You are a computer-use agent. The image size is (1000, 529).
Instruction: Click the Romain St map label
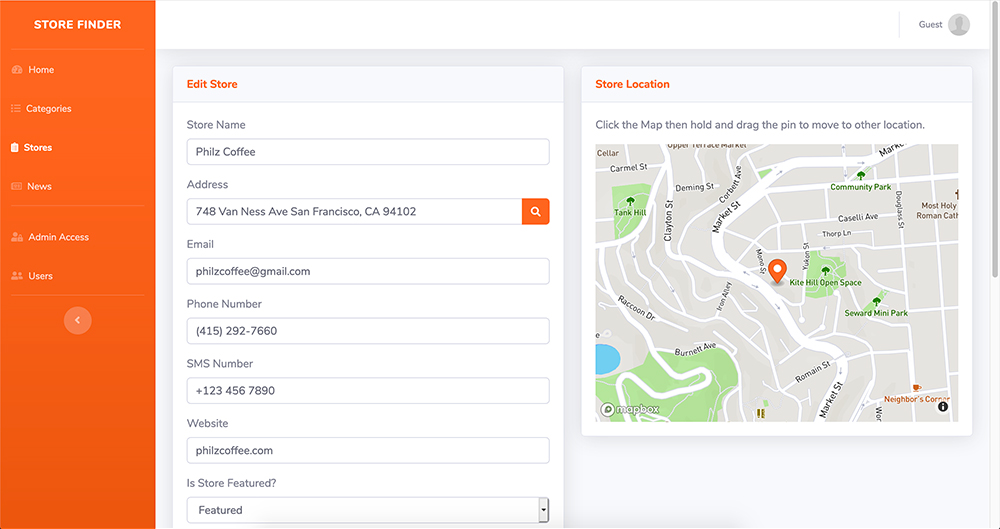coord(812,372)
